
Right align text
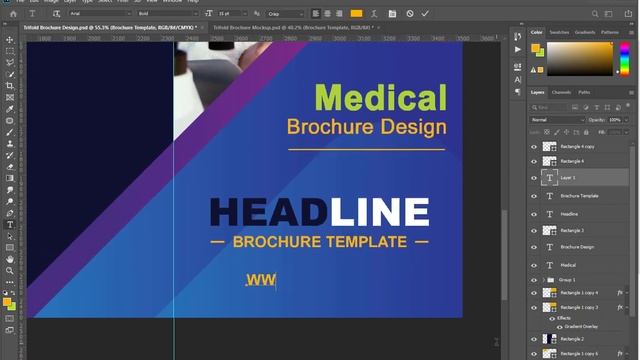[339, 13]
